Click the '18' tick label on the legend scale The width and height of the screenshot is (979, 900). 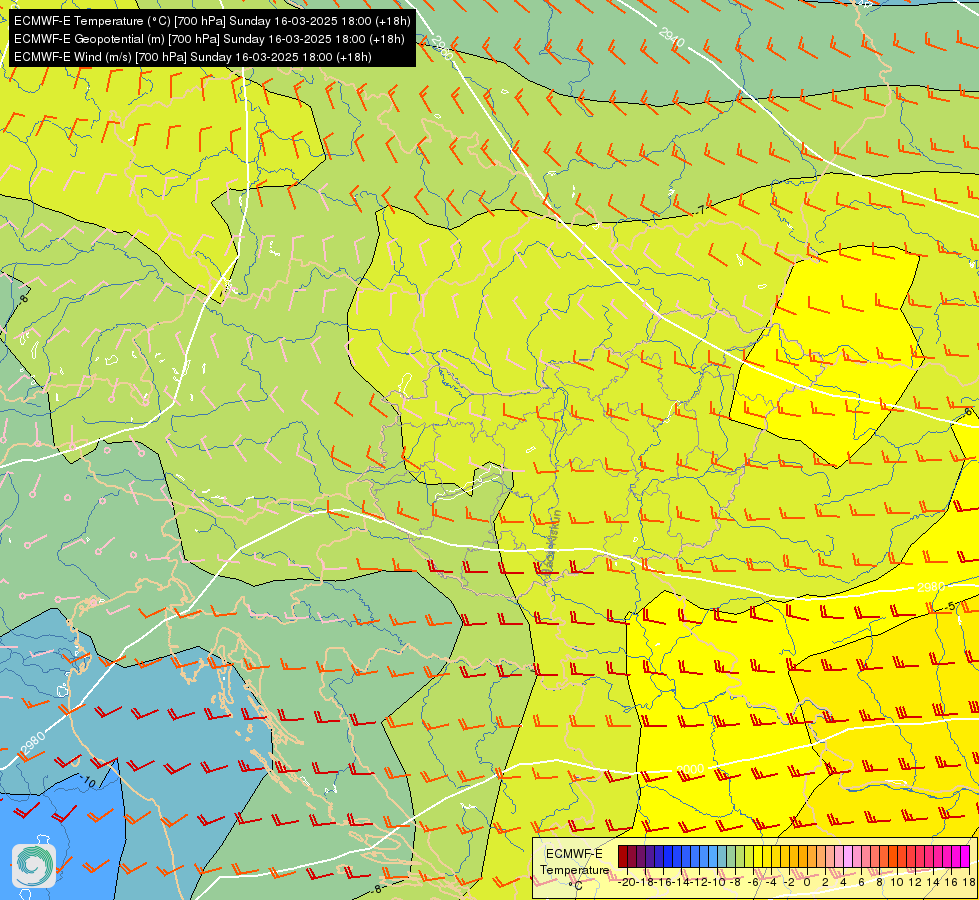pyautogui.click(x=969, y=883)
